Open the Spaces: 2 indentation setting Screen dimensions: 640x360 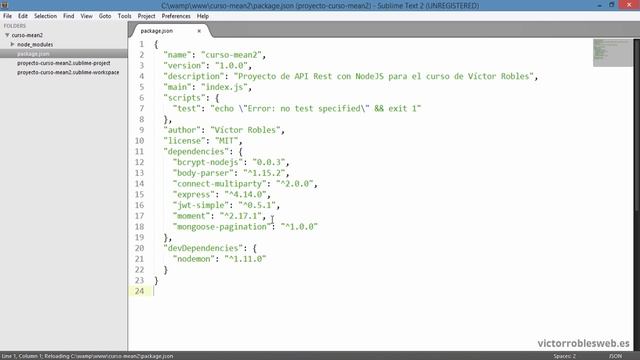click(x=564, y=356)
